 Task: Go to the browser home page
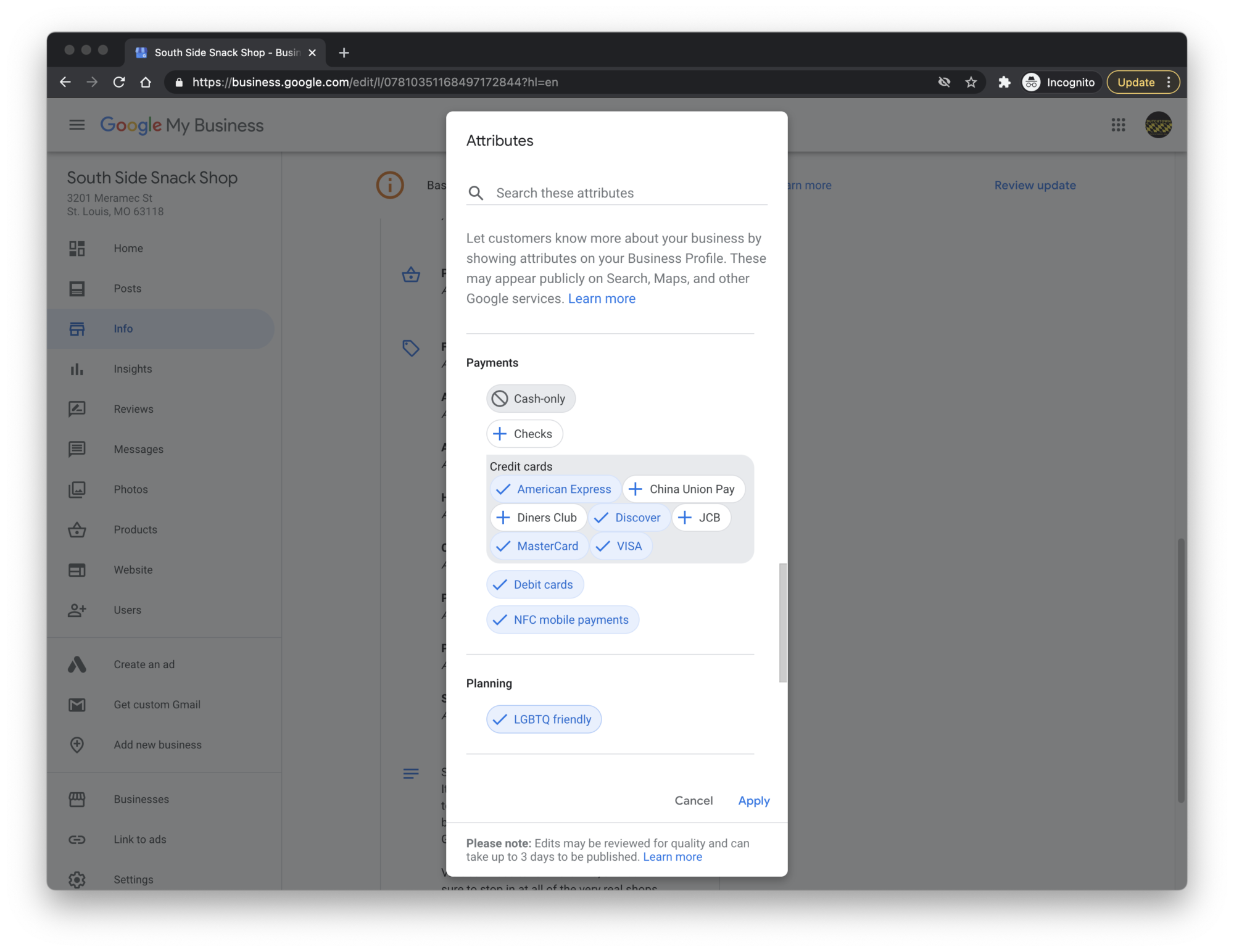pyautogui.click(x=146, y=82)
